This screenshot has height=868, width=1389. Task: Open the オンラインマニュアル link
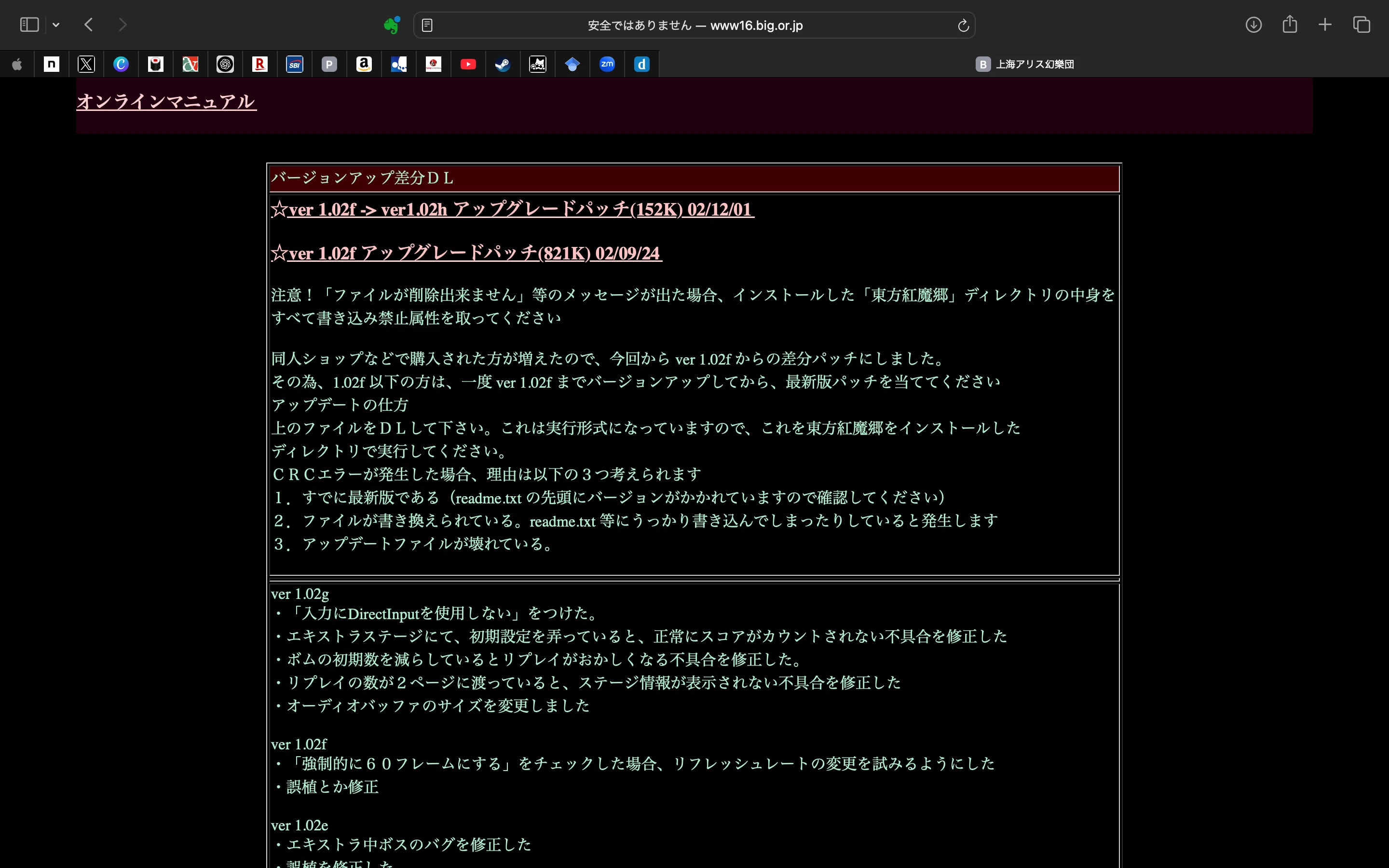[x=166, y=102]
